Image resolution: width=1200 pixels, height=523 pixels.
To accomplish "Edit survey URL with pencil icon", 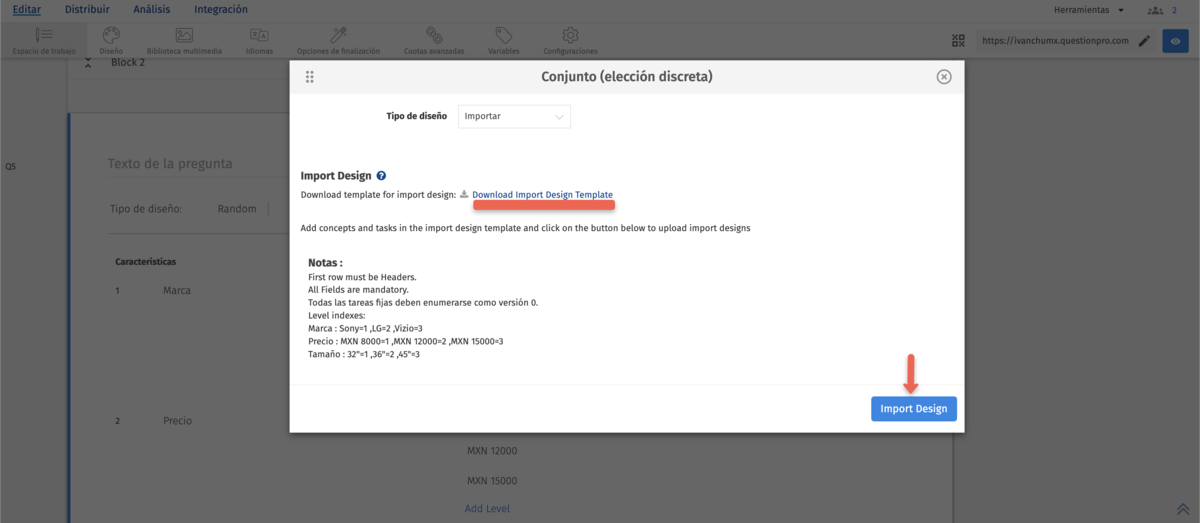I will [x=1145, y=41].
